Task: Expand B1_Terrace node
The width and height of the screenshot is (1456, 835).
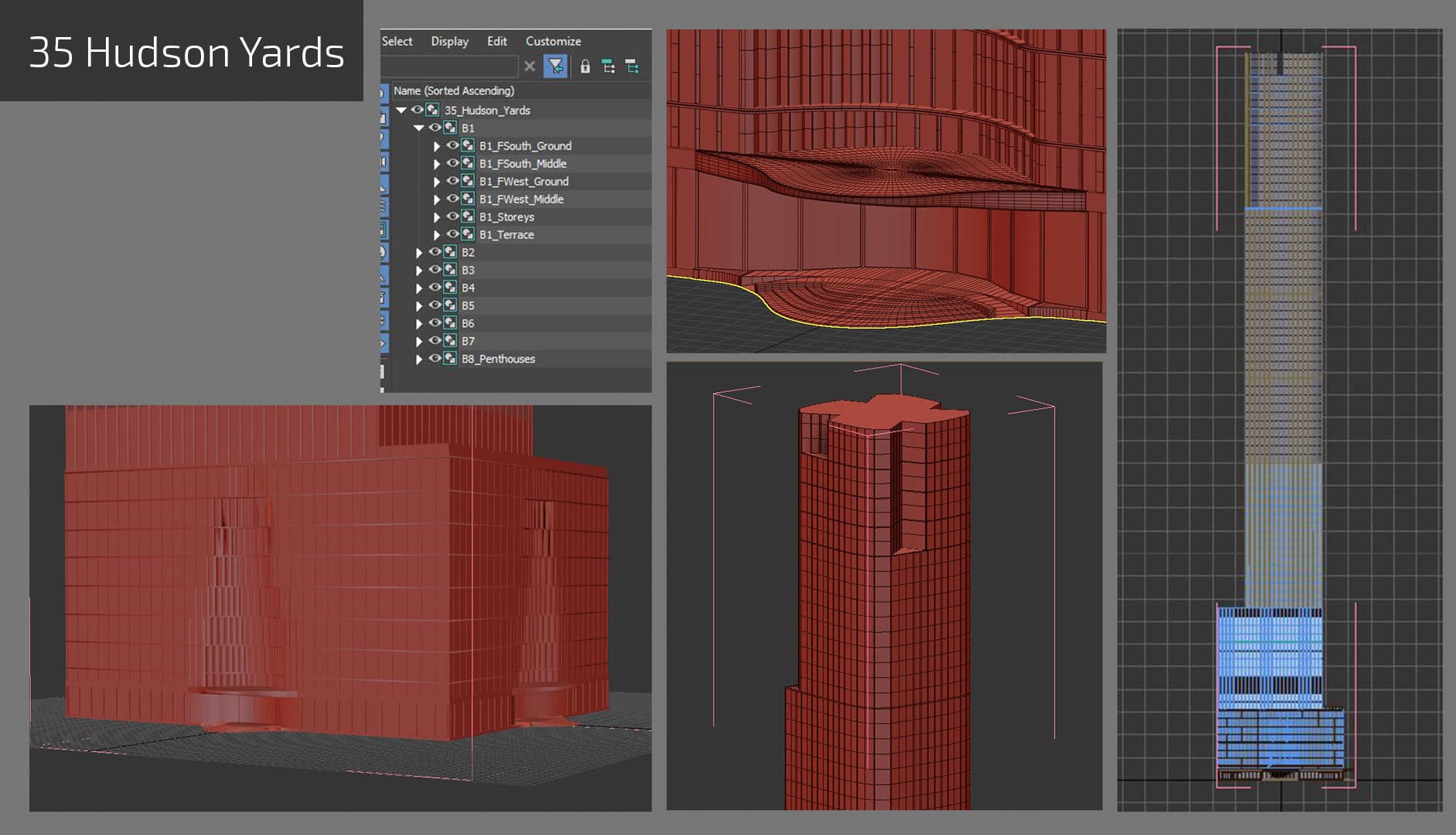Action: (x=437, y=235)
